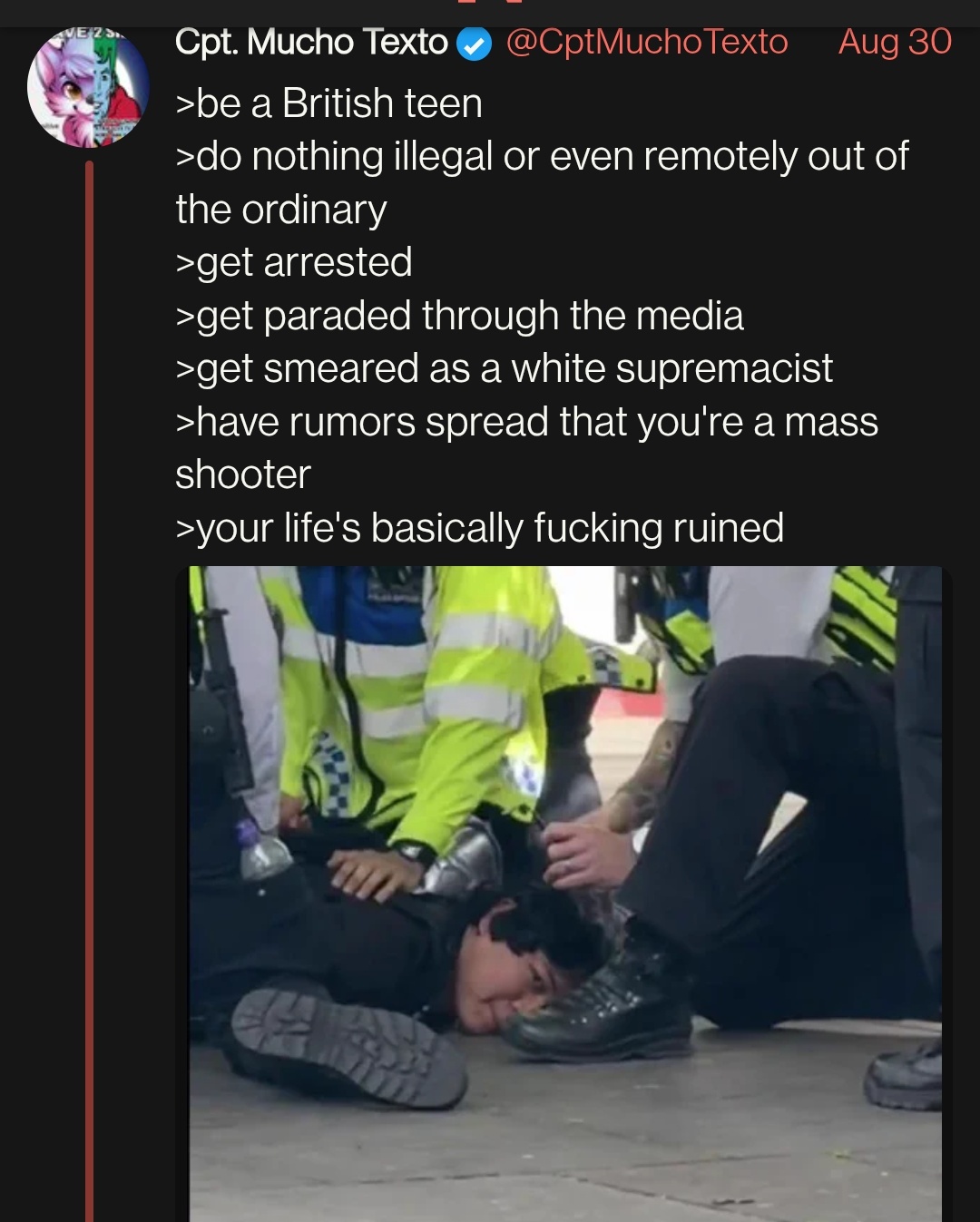Tap the word "shooter" in the post

pyautogui.click(x=243, y=474)
